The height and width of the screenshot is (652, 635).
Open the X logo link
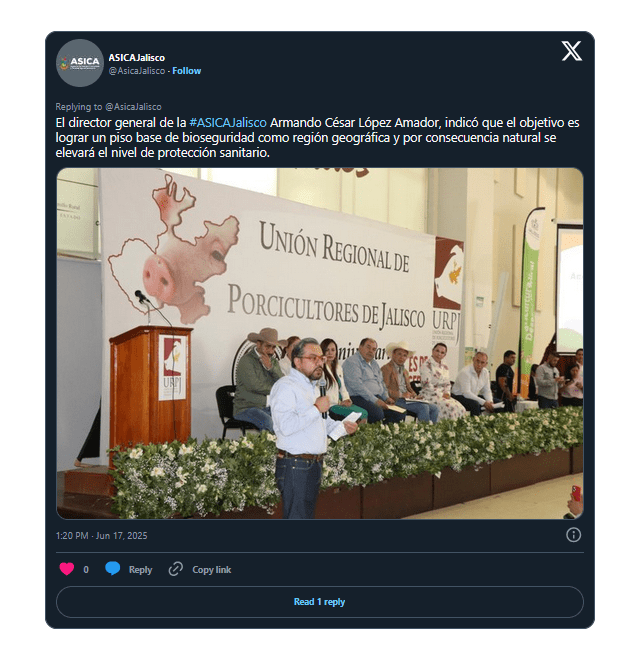click(x=571, y=51)
